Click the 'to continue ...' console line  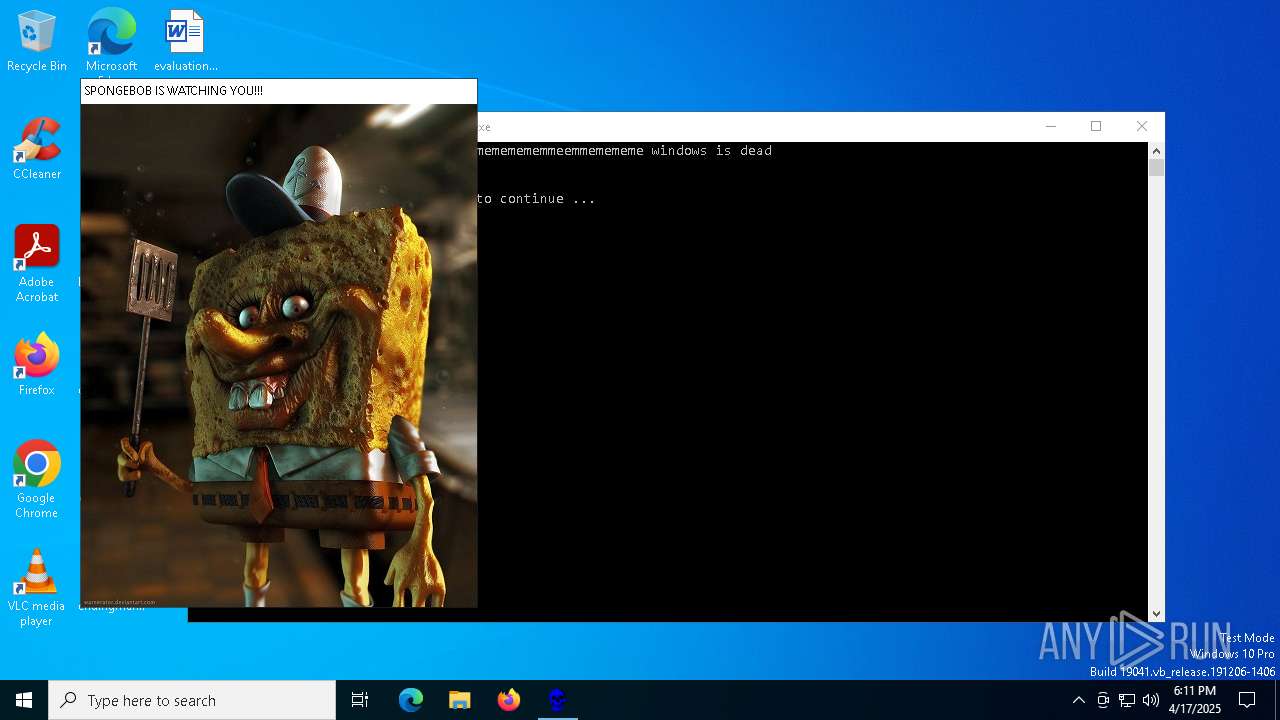click(x=535, y=199)
